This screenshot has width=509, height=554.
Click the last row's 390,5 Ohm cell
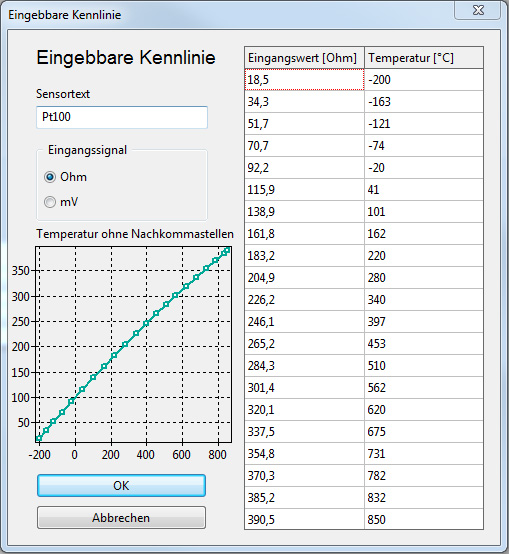304,519
